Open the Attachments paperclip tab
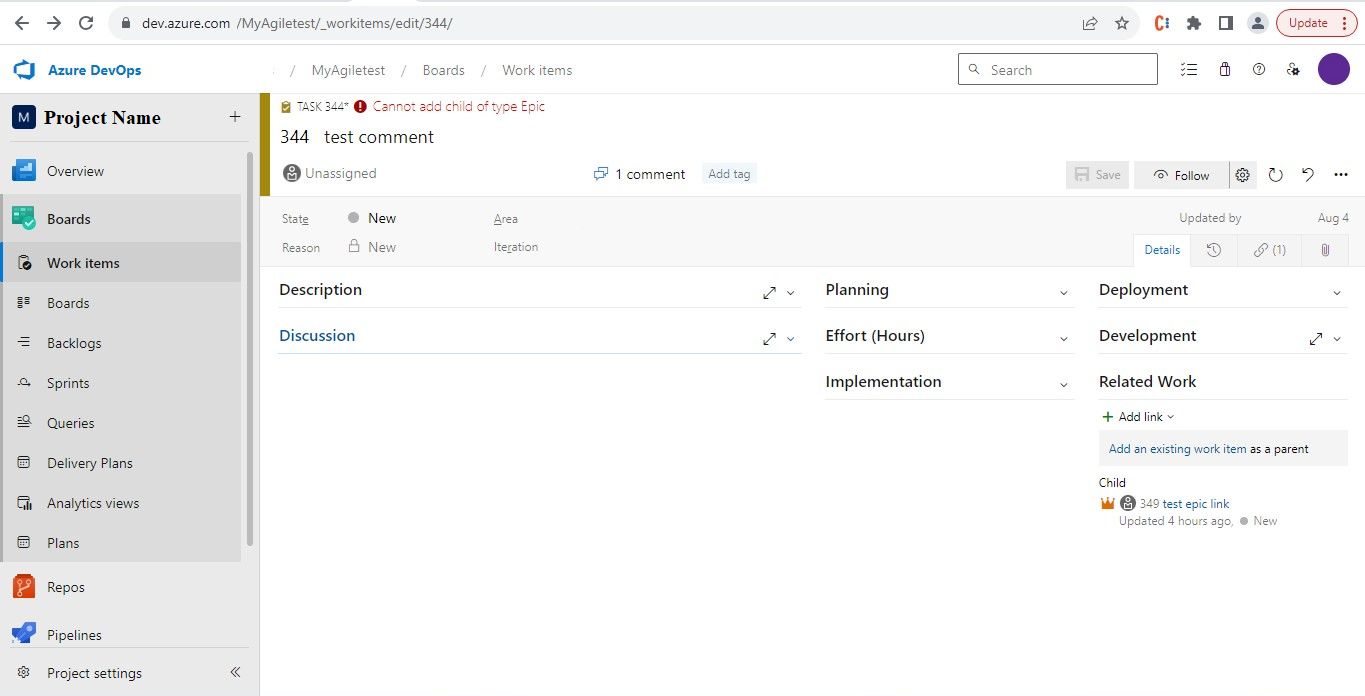The height and width of the screenshot is (696, 1365). (x=1325, y=250)
